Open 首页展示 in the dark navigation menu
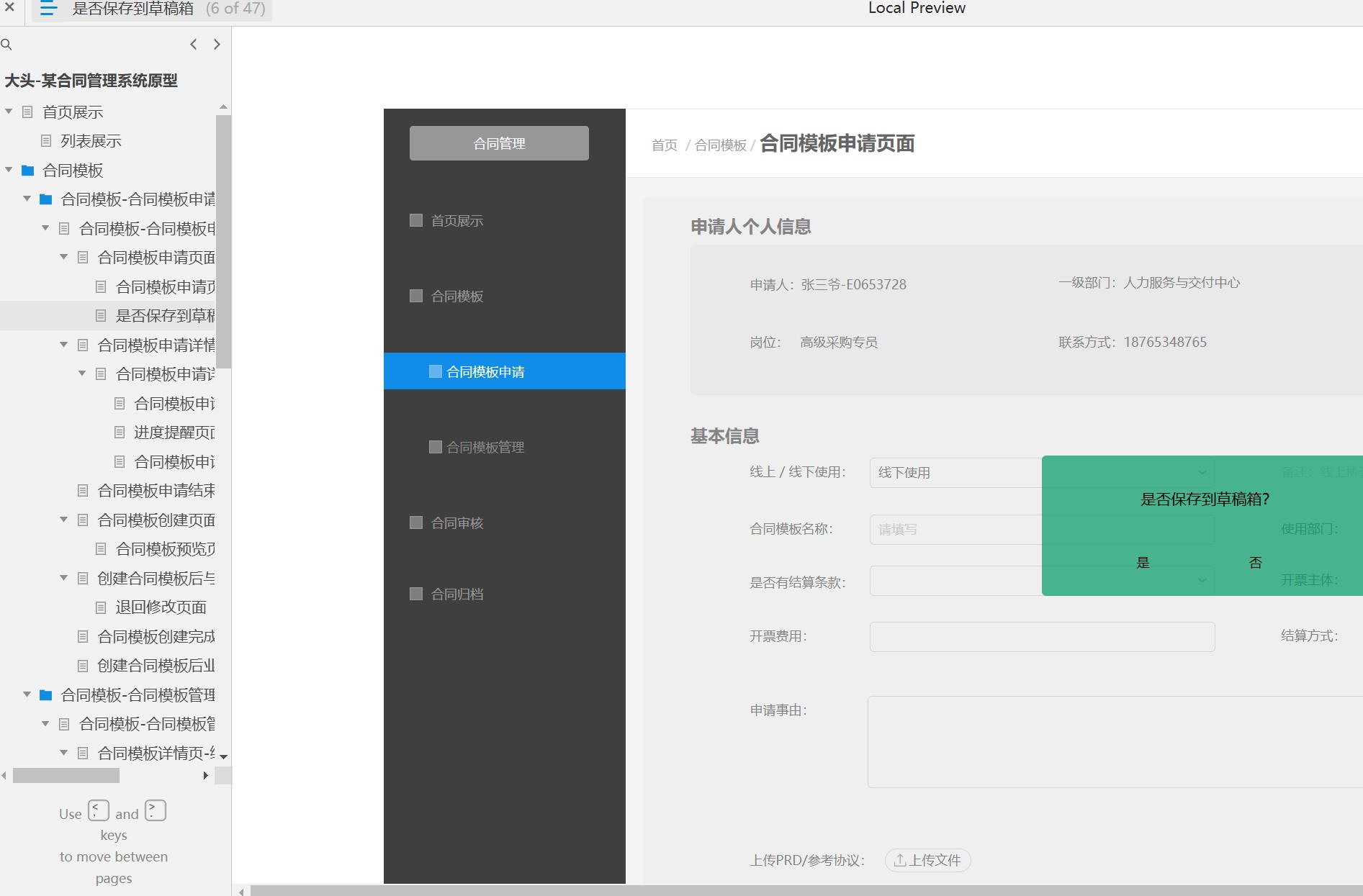Screen dimensions: 1363x896 click(x=456, y=221)
